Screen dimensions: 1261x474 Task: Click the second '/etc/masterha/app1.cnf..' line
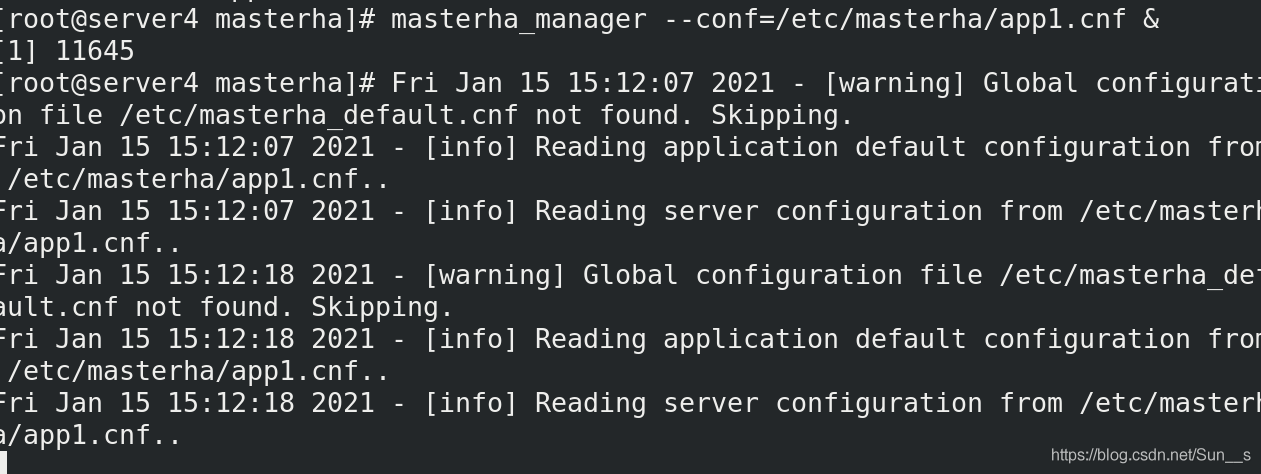[x=198, y=371]
